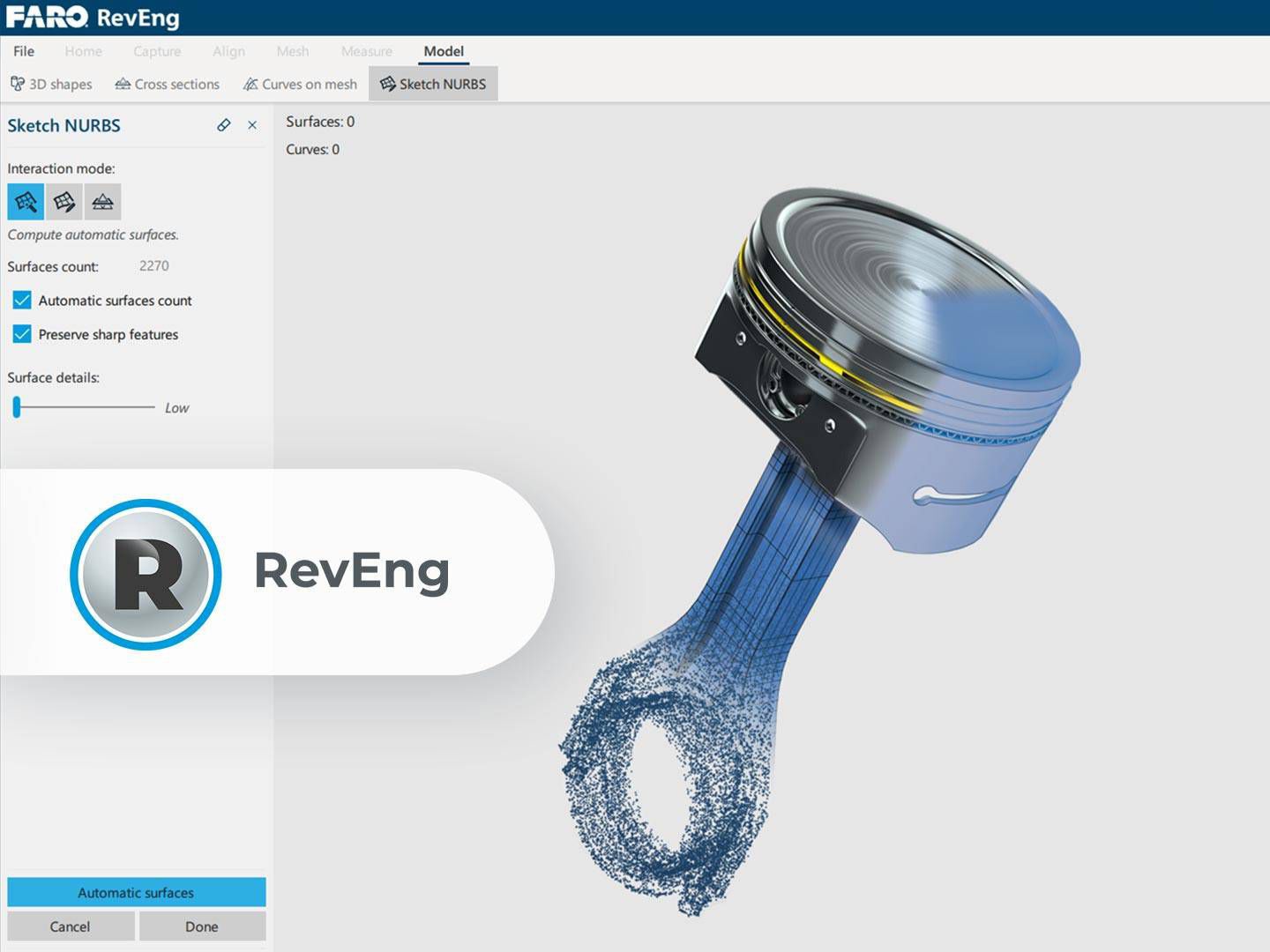Select the mesh-based interaction mode icon
This screenshot has width=1270, height=952.
click(x=102, y=202)
